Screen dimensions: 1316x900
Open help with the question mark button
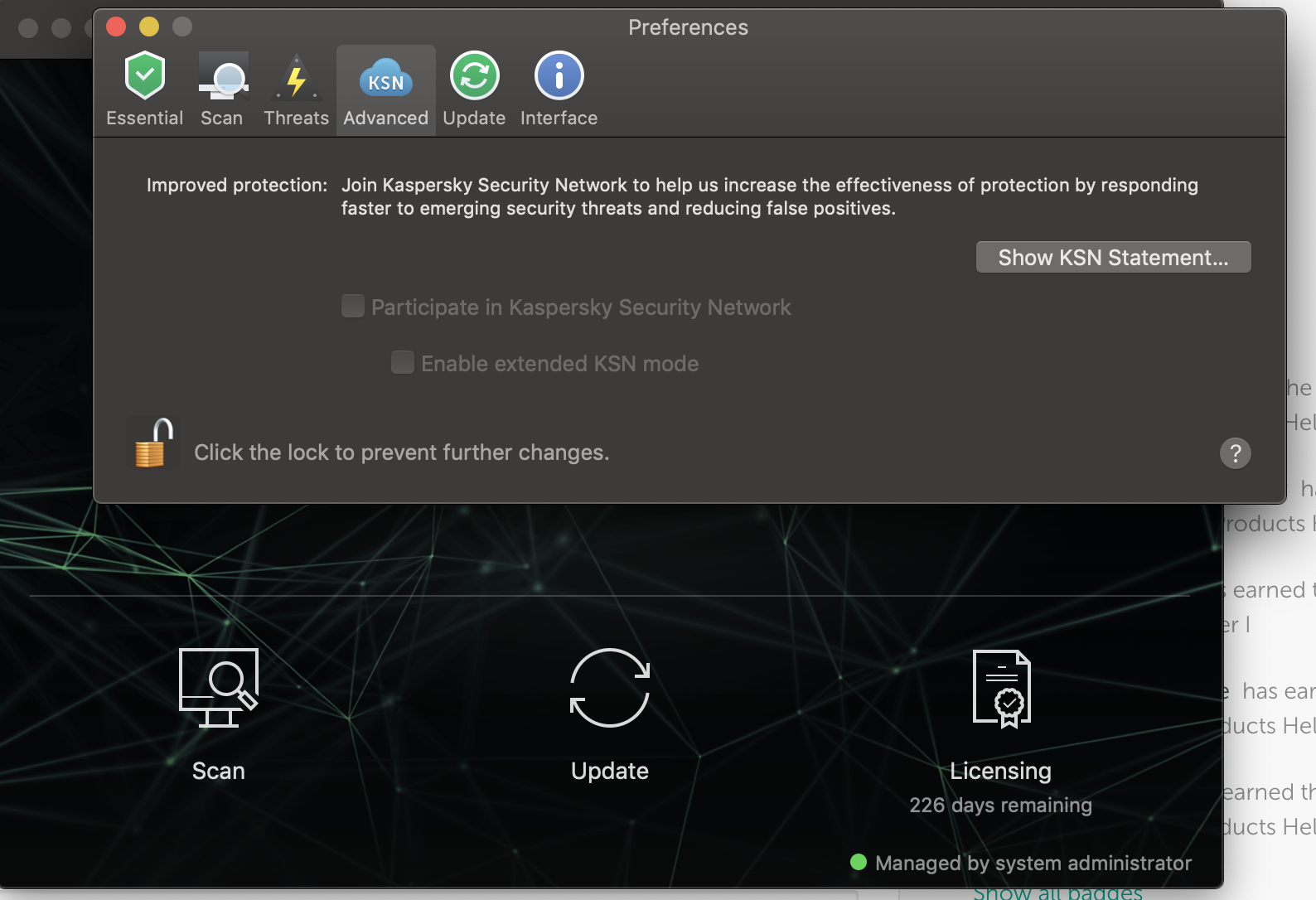[x=1235, y=453]
